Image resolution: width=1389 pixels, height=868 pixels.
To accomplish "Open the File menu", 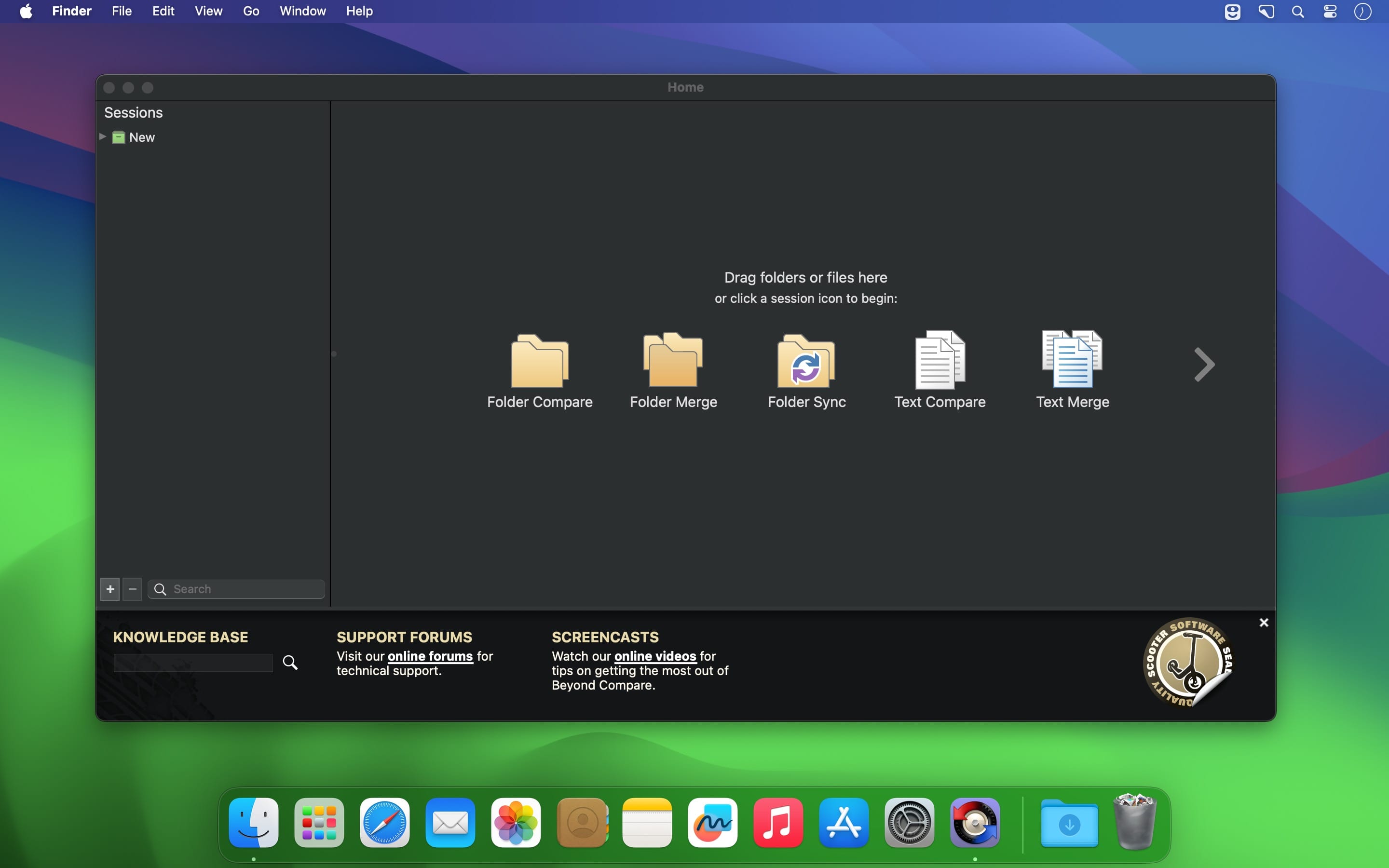I will pos(122,12).
